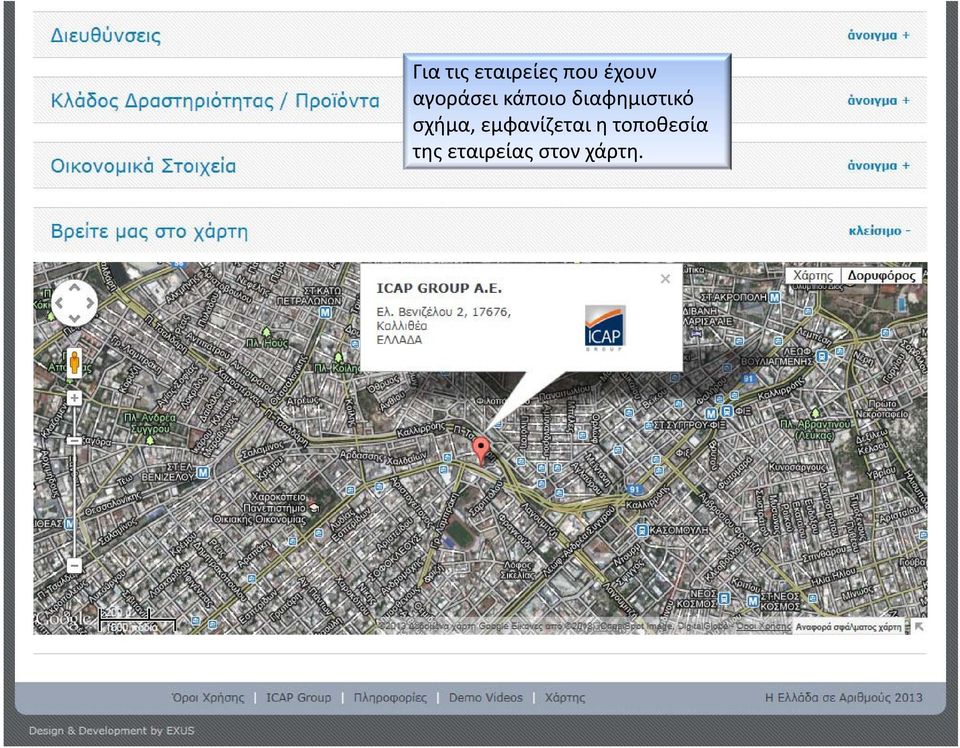The height and width of the screenshot is (748, 960).
Task: Select the ΣΤ.ΕΛ.ΒΕΝΙΖΕΛΟΥ metro station icon
Action: pyautogui.click(x=203, y=472)
